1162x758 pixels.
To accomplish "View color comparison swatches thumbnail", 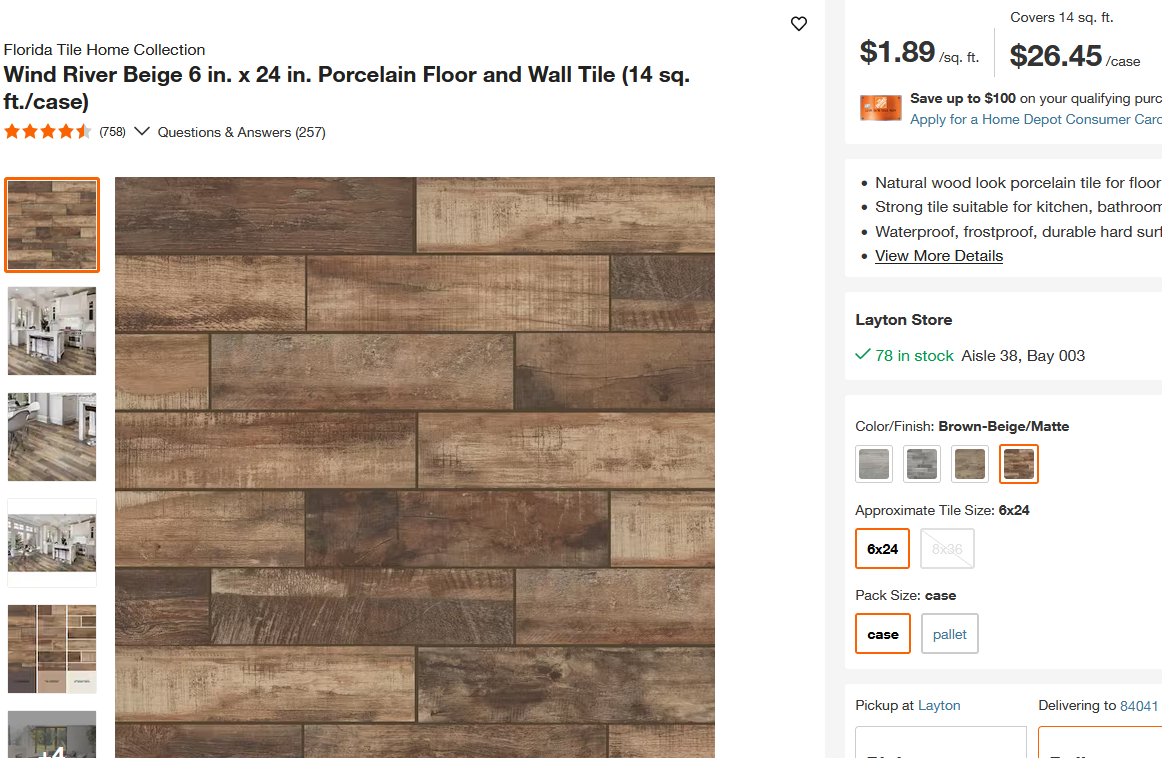I will 52,648.
